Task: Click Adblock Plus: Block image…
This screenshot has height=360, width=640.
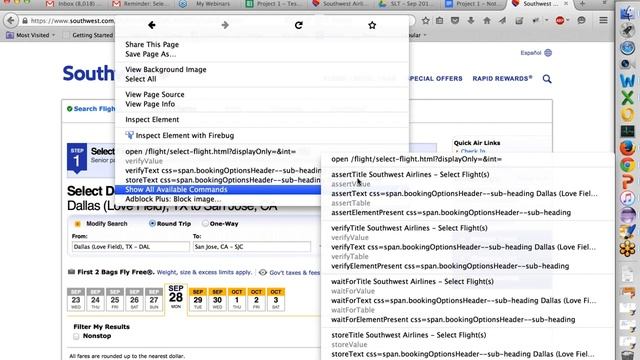Action: (173, 199)
